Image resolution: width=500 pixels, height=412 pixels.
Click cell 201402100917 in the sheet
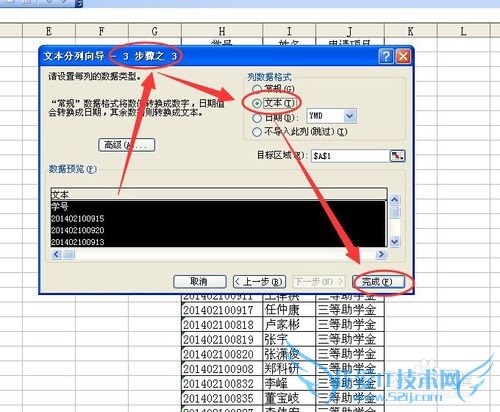222,310
